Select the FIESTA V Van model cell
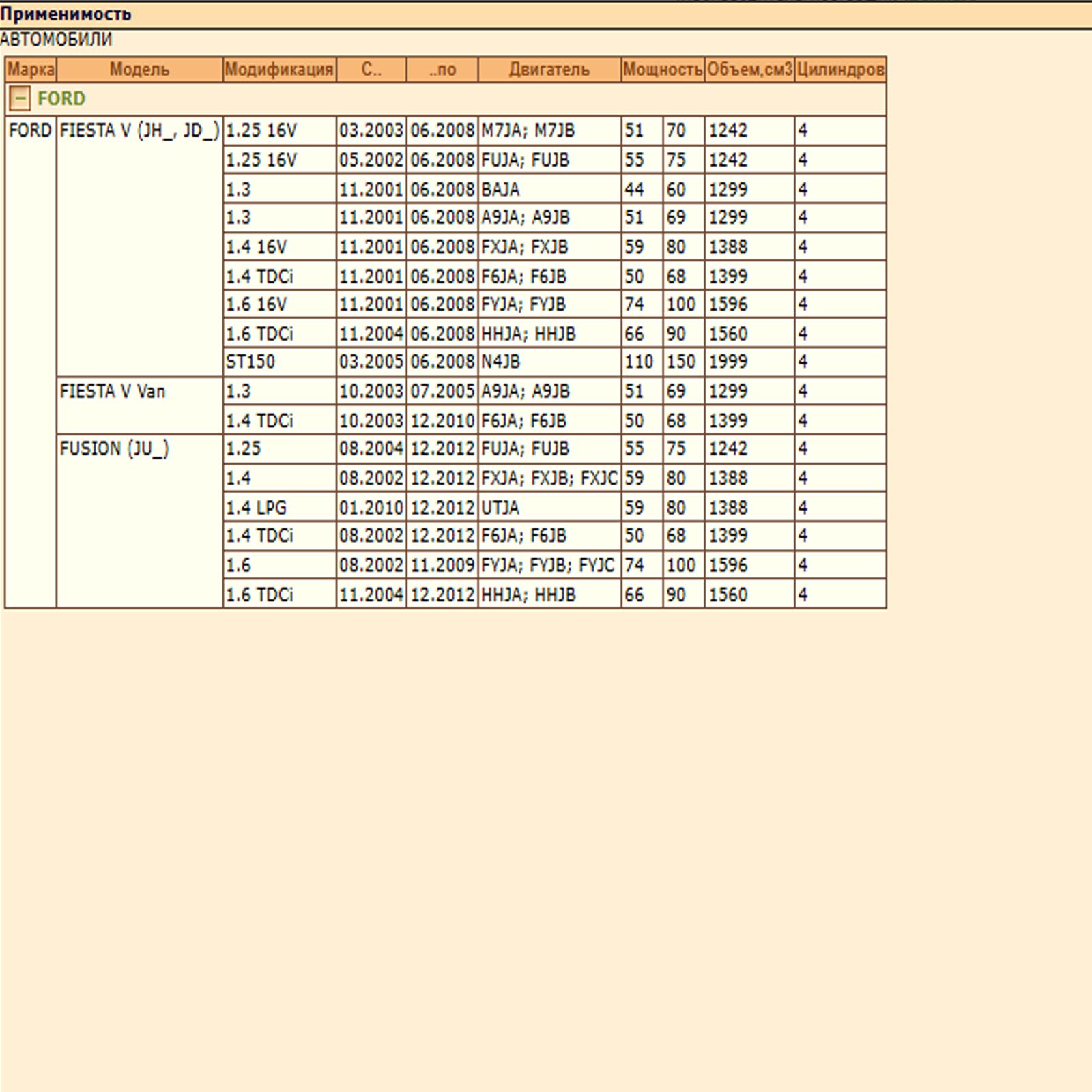1092x1092 pixels. [x=113, y=391]
